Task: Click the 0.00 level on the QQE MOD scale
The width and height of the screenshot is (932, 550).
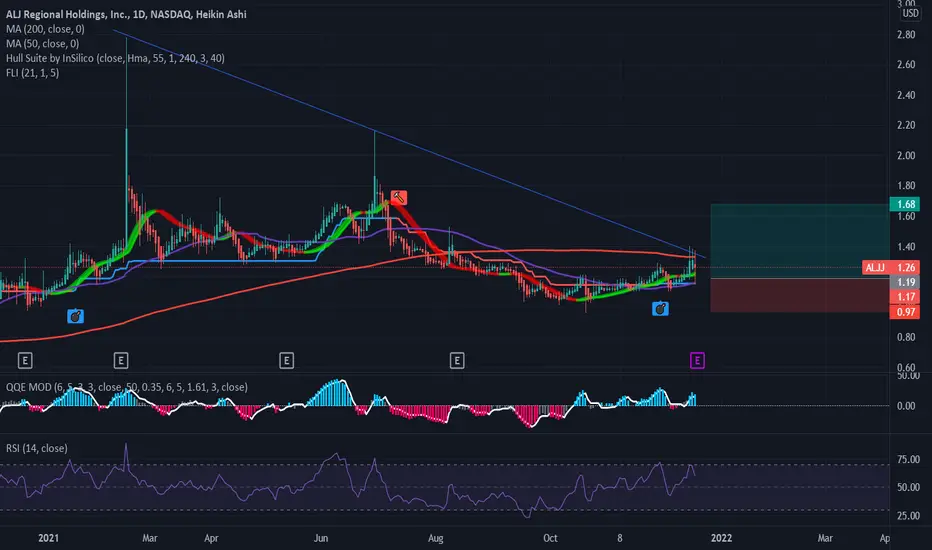Action: 906,406
